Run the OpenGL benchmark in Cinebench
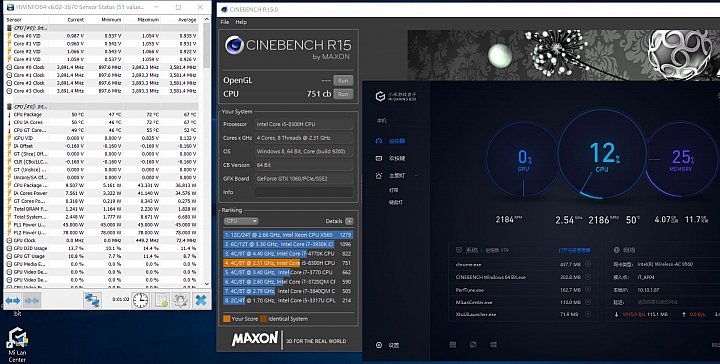The width and height of the screenshot is (720, 364). coord(343,80)
